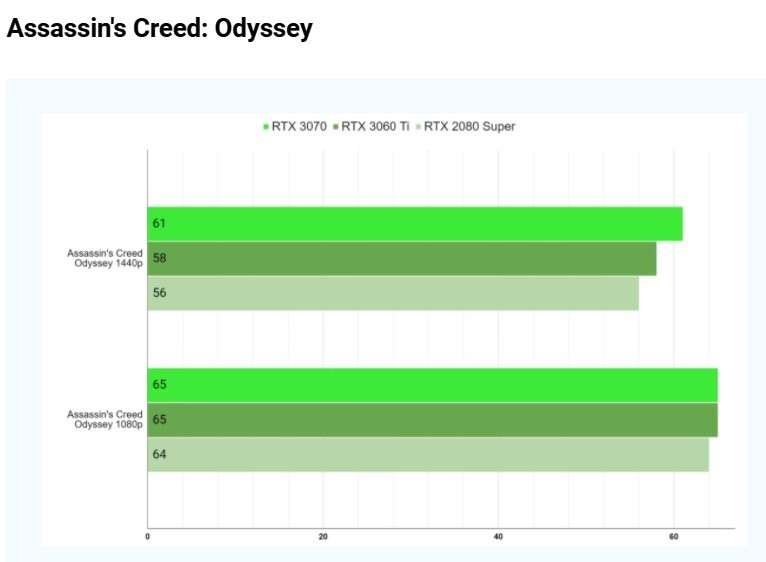The height and width of the screenshot is (562, 766).
Task: Click the 60 tick on the horizontal axis
Action: [x=673, y=538]
